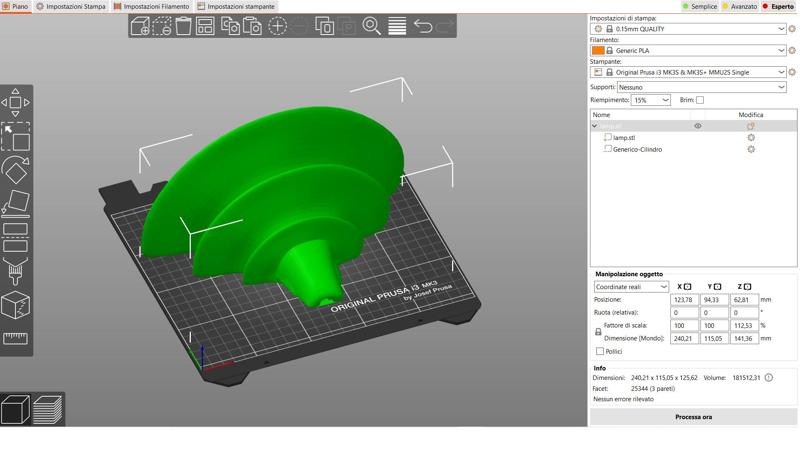Click the Arrange objects icon
Viewport: 800px width, 450px height.
(205, 27)
